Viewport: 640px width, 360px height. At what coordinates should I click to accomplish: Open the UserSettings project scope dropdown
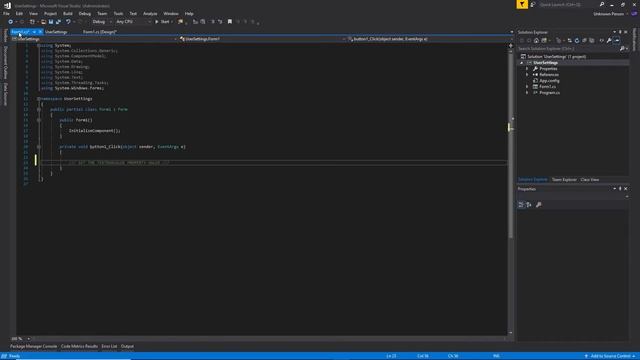[94, 39]
